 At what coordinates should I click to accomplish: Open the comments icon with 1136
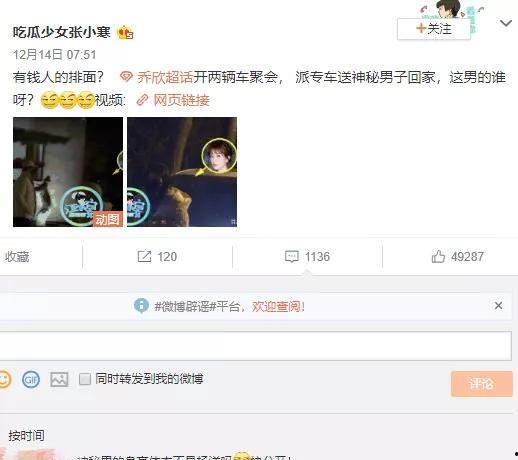click(x=292, y=257)
